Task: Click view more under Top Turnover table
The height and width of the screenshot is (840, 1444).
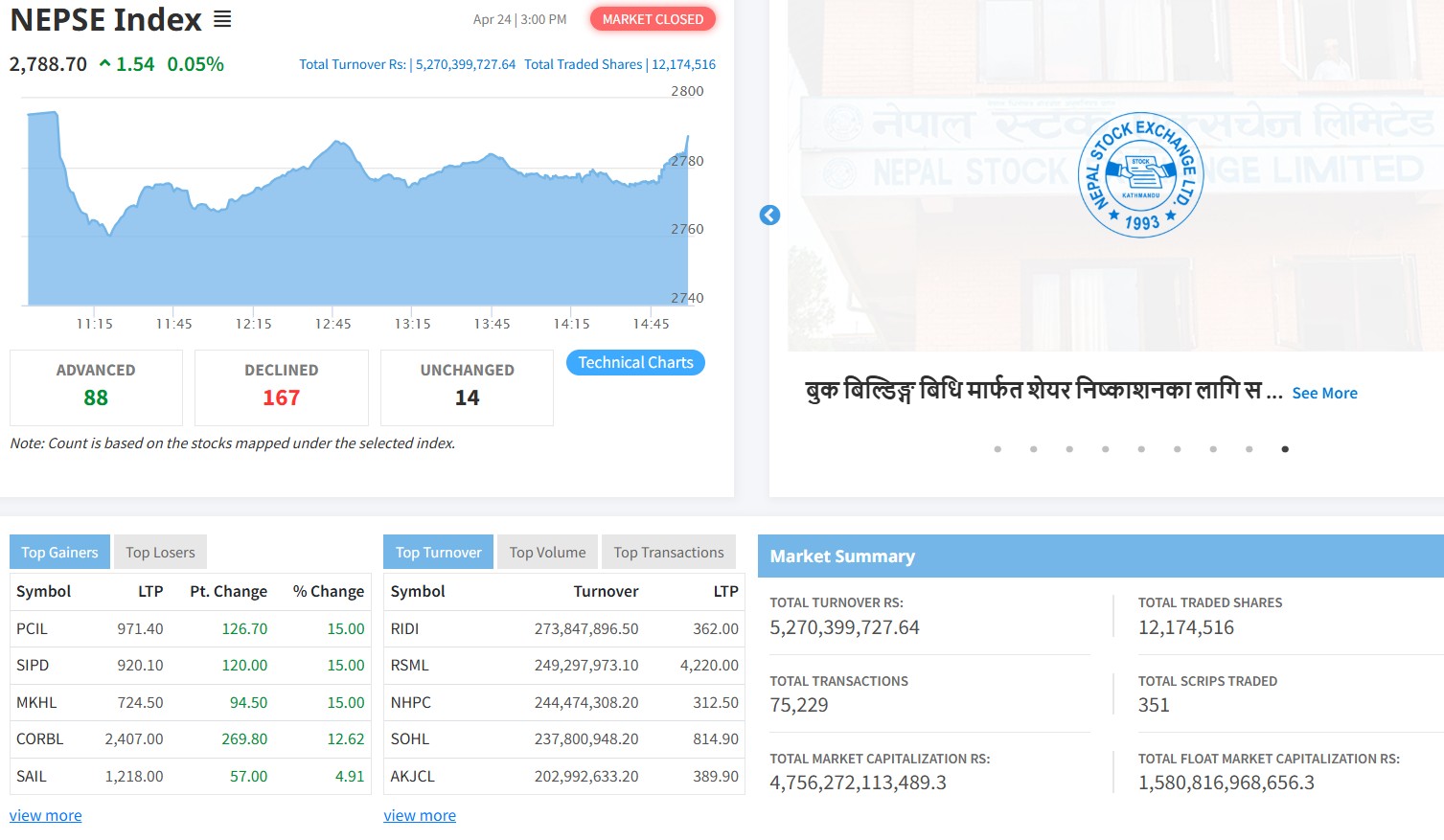Action: (420, 816)
